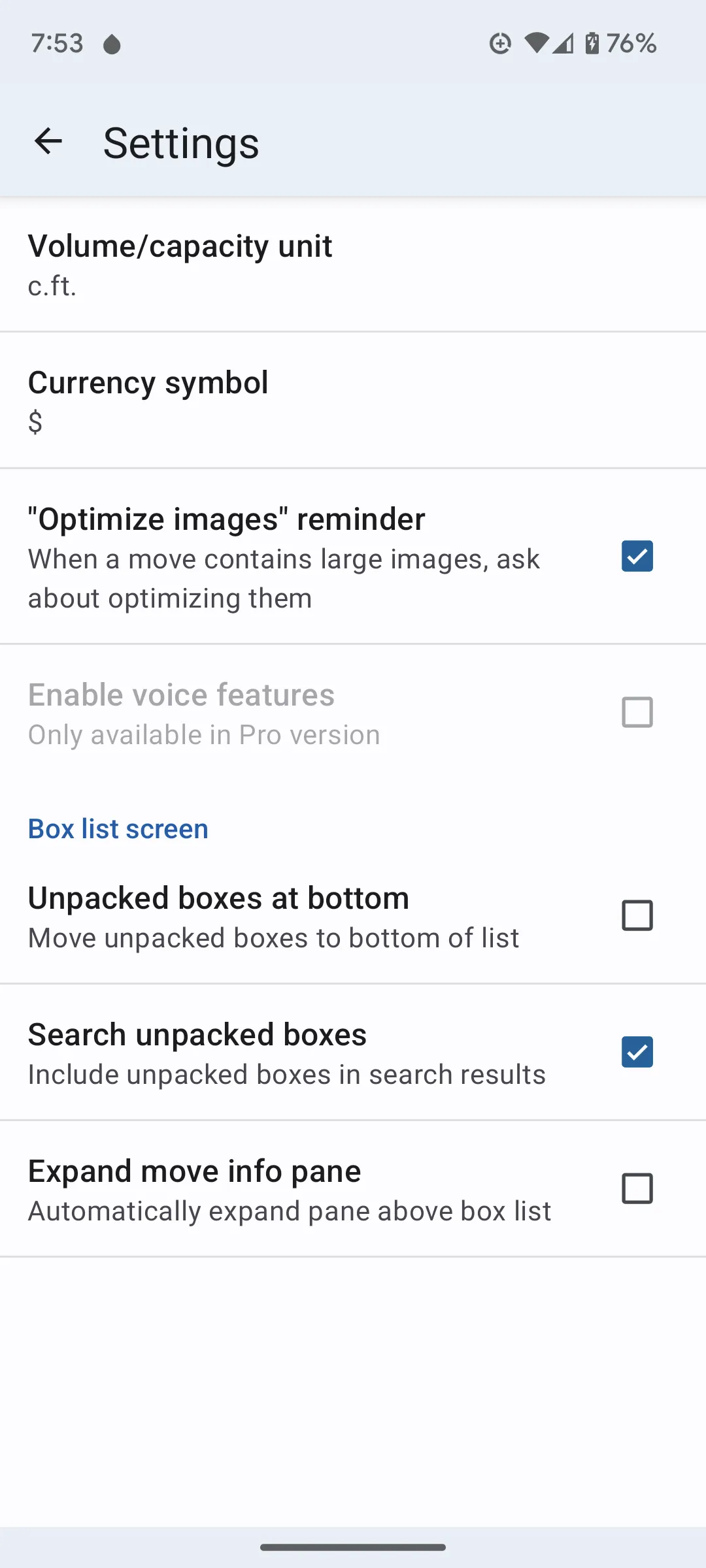
Task: Enable Unpacked boxes at bottom
Action: pyautogui.click(x=636, y=915)
